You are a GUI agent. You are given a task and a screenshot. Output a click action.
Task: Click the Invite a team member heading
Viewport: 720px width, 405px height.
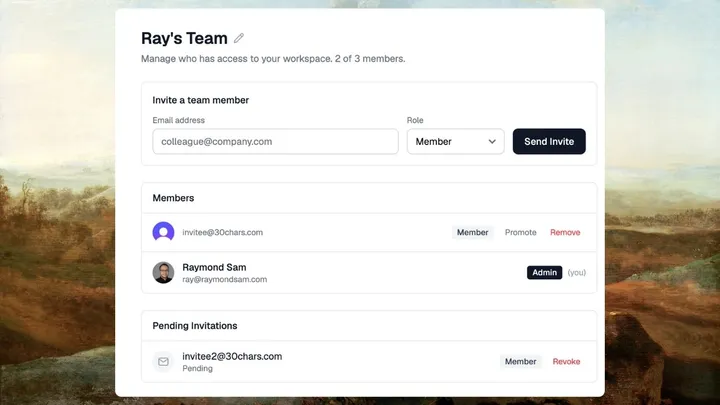point(201,100)
